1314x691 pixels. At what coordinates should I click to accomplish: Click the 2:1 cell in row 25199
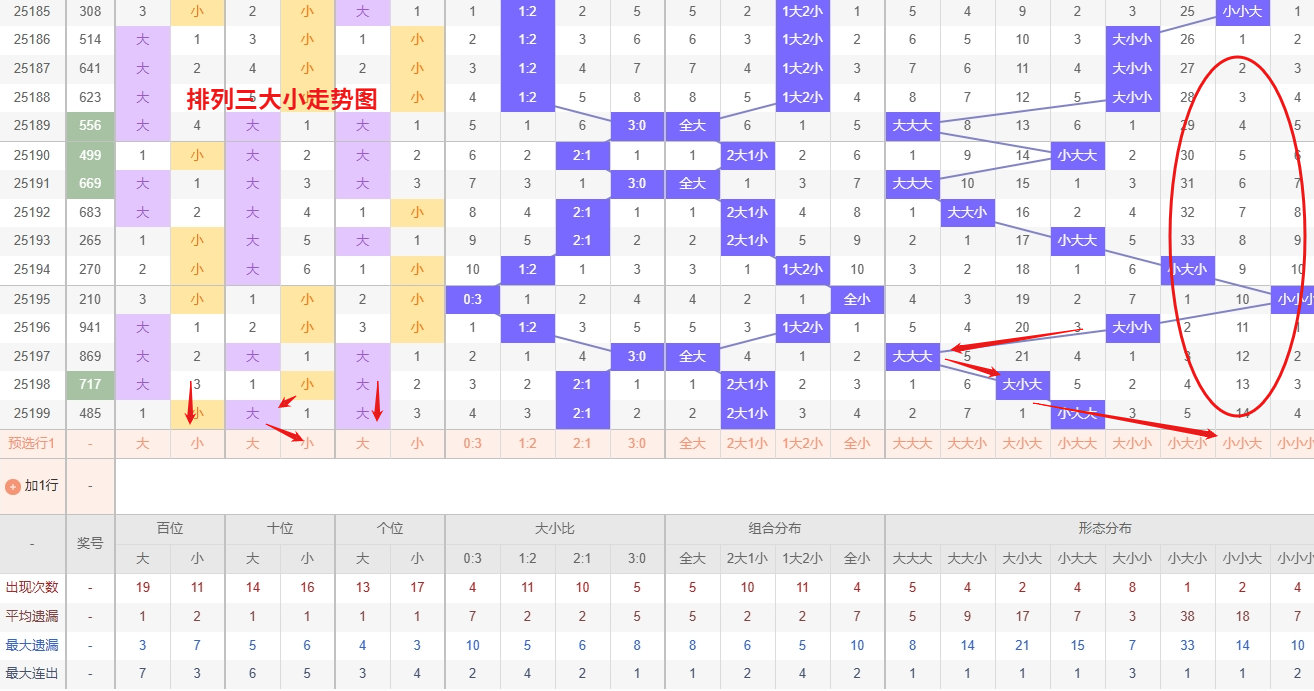click(582, 414)
